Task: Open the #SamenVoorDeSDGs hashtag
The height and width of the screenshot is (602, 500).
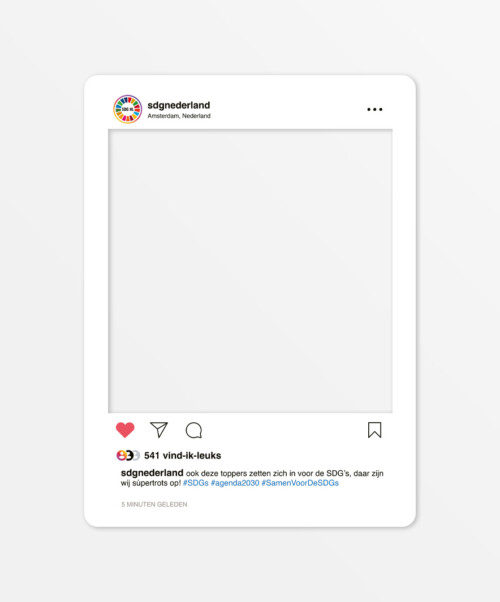Action: coord(300,483)
